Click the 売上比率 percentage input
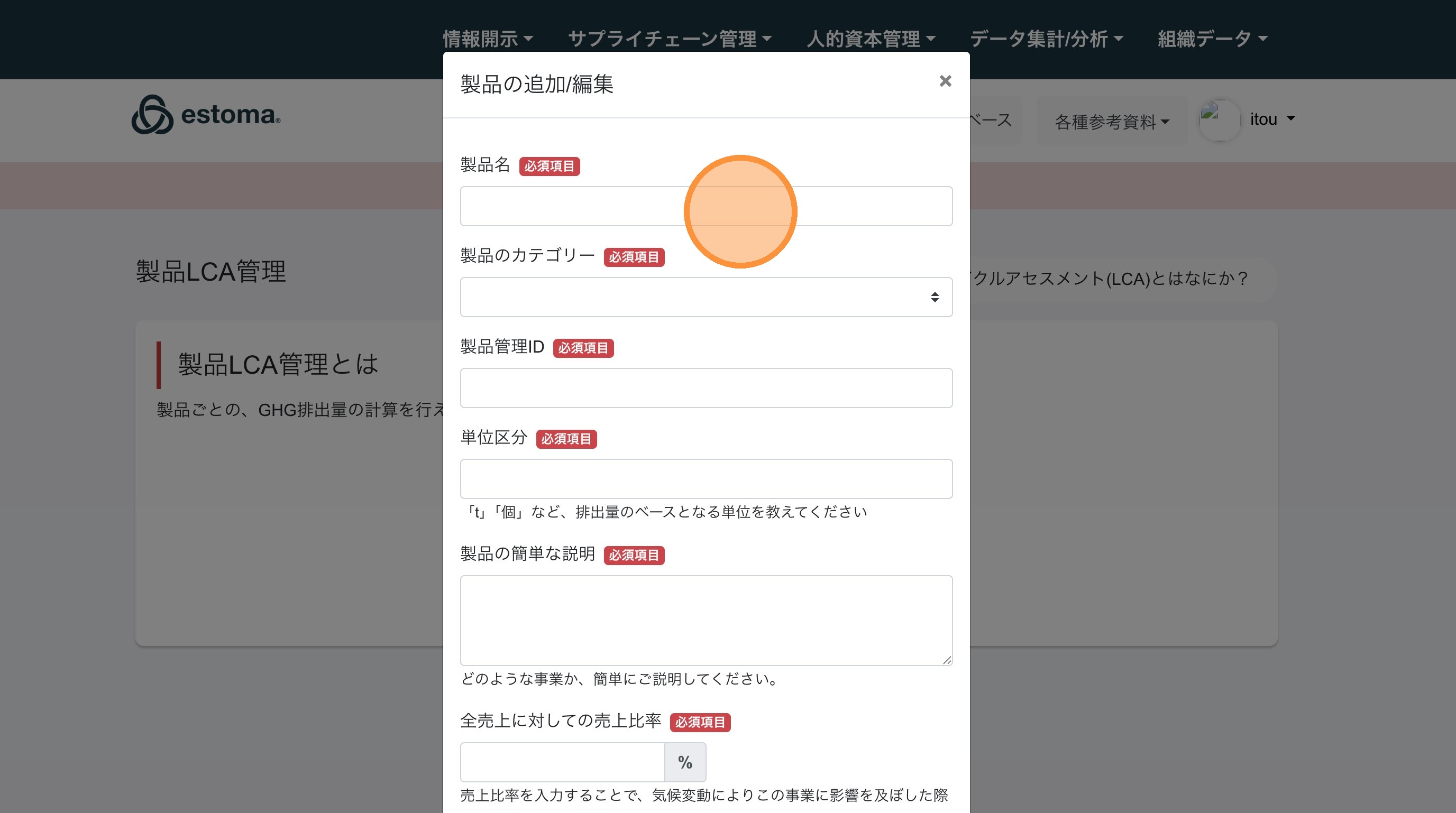Image resolution: width=1456 pixels, height=813 pixels. coord(562,762)
